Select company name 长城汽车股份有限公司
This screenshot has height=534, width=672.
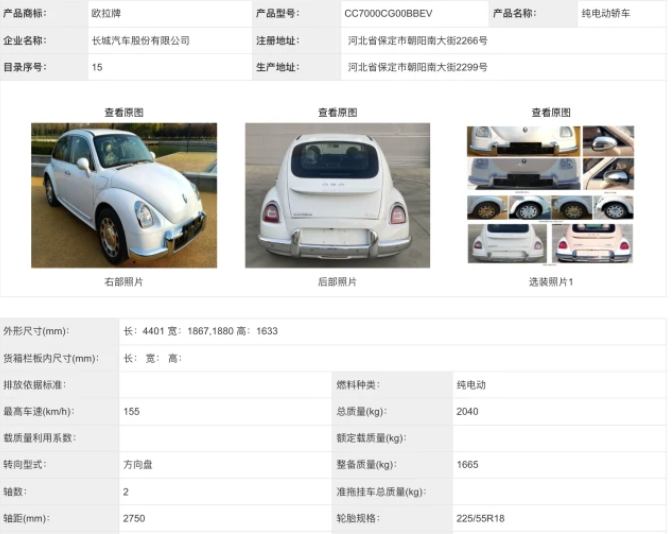pyautogui.click(x=141, y=41)
